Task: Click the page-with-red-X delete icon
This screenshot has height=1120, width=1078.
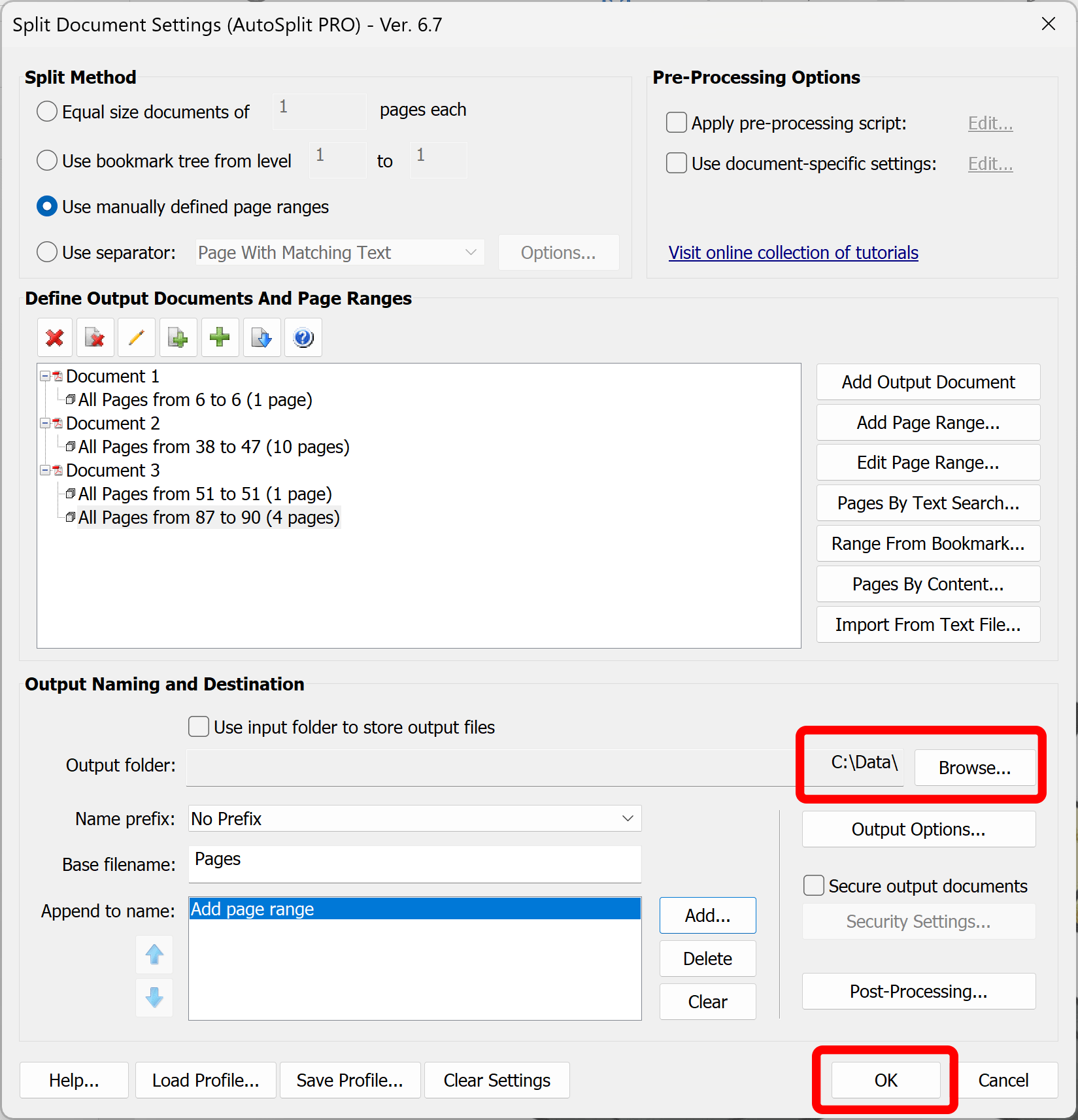Action: coord(95,337)
